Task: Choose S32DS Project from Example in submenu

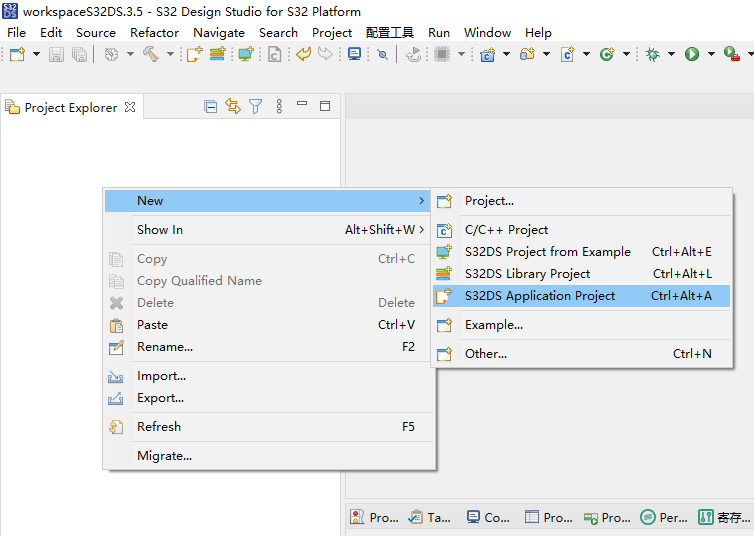Action: [x=581, y=251]
